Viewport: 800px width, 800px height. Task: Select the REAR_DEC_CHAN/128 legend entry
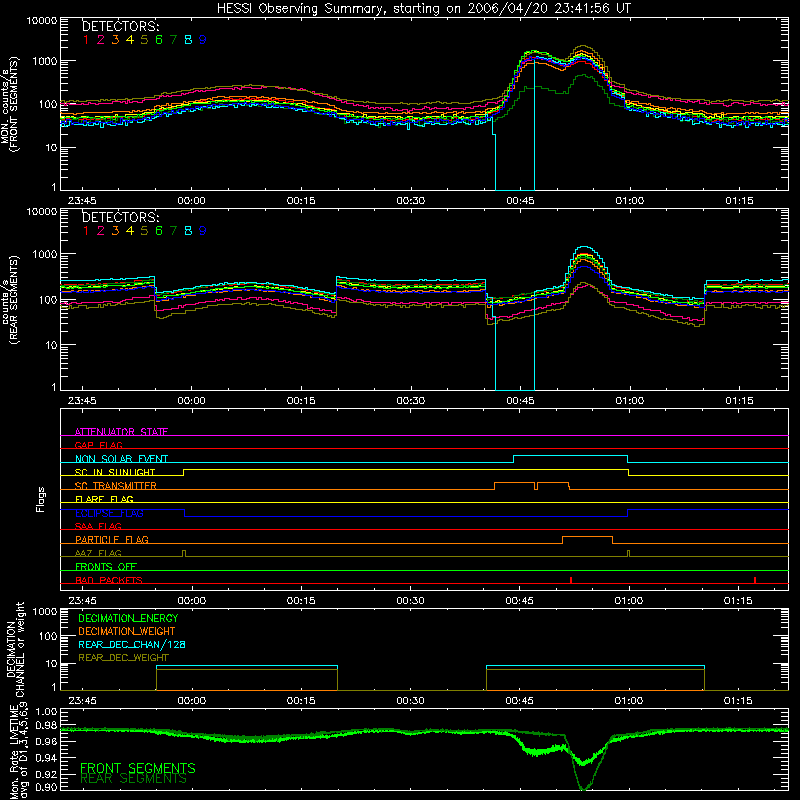pos(132,644)
